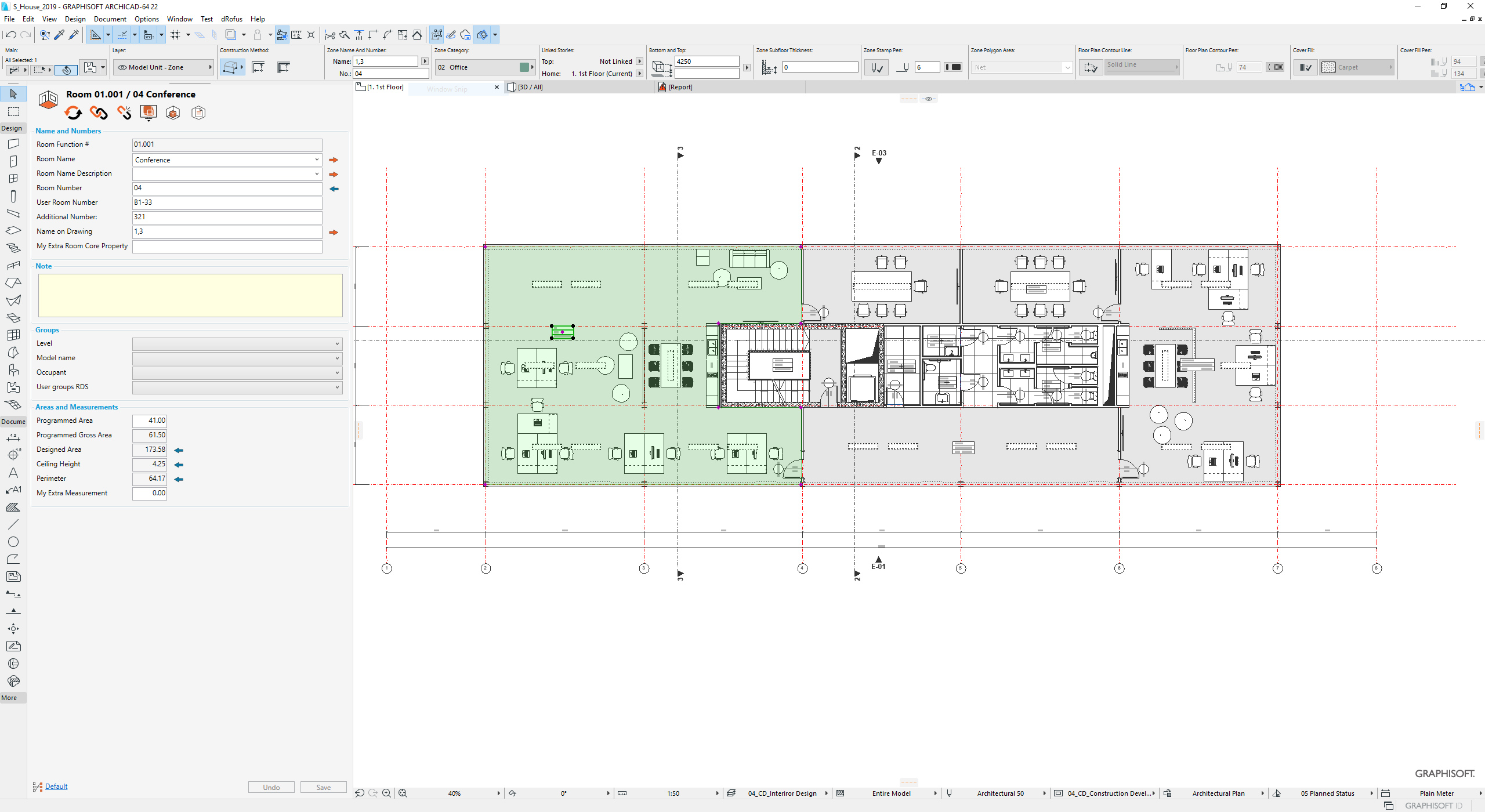Open the dRofus menu
Screen dimensions: 1485x812
pos(231,19)
